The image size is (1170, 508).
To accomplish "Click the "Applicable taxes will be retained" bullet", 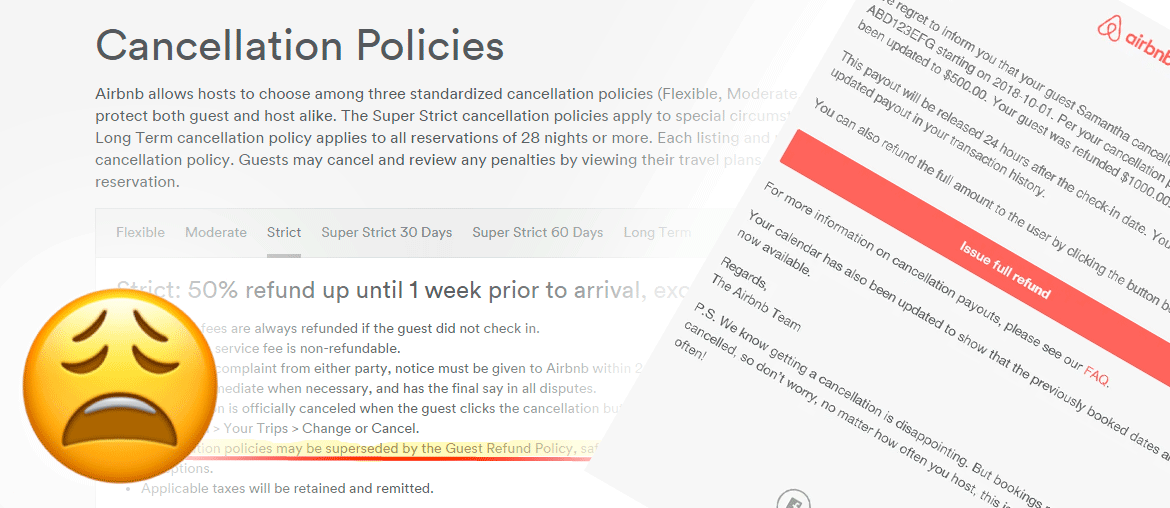I will [x=287, y=489].
